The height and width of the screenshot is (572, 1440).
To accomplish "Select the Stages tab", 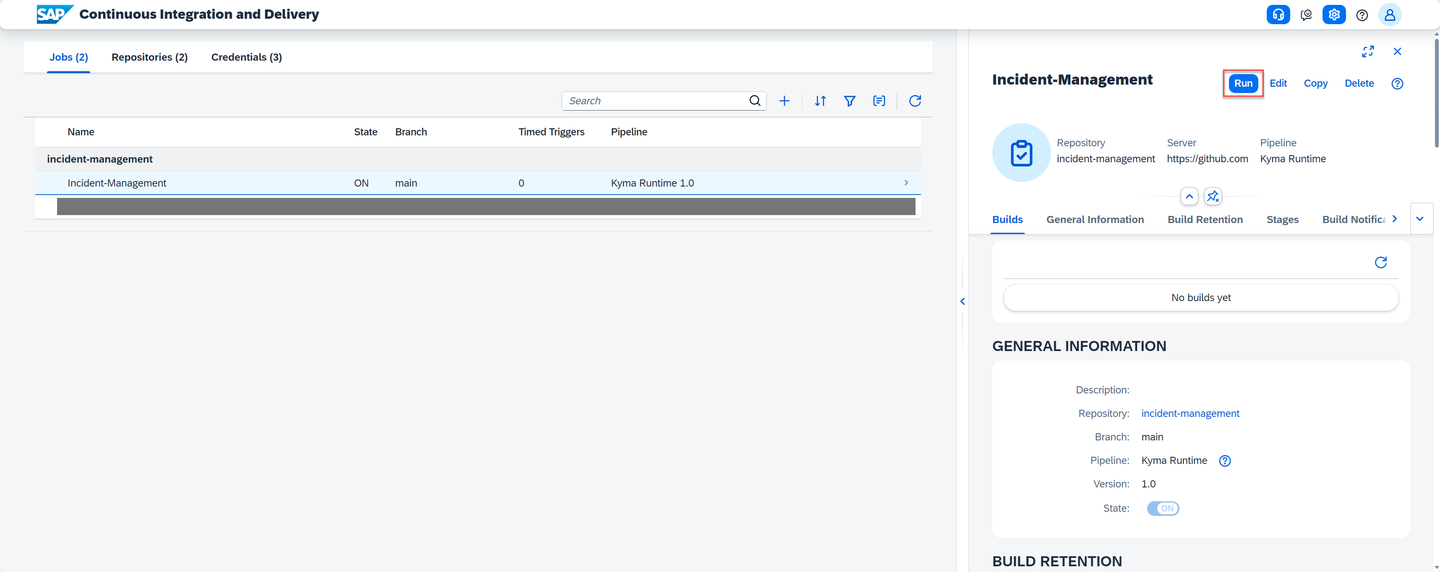I will point(1282,219).
